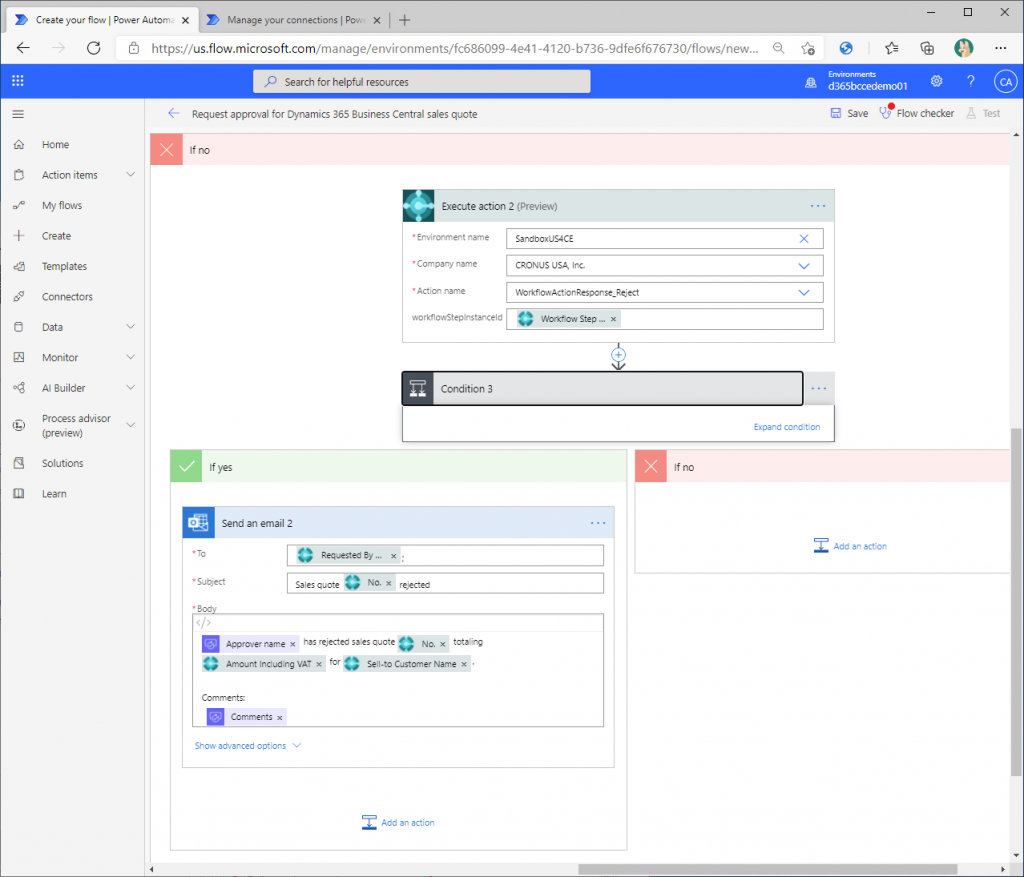Click the back arrow next to flow title
This screenshot has height=877, width=1024.
pyautogui.click(x=173, y=114)
